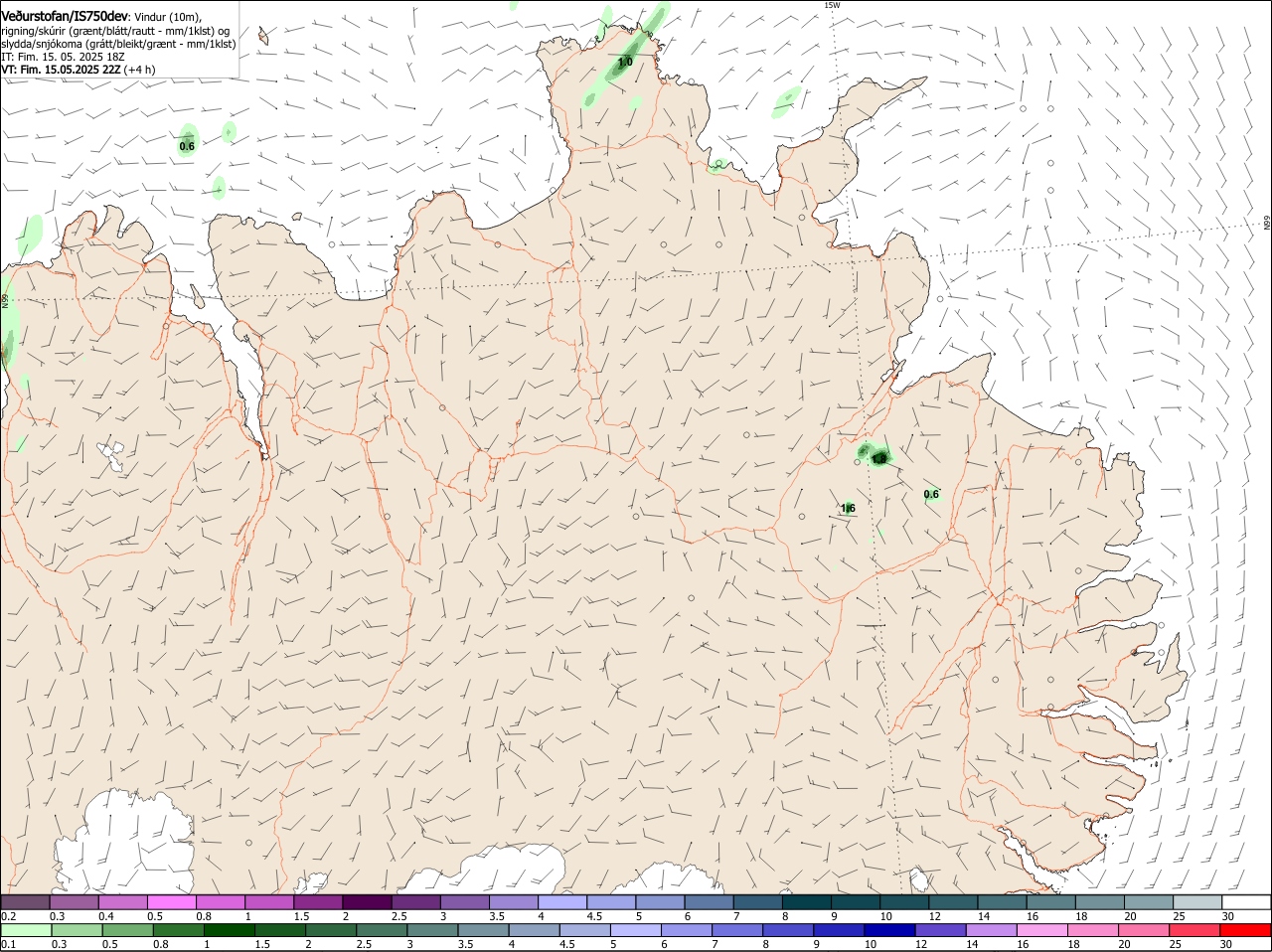Pick rain legend pale blue swatch between 5 and 6

tap(636, 930)
